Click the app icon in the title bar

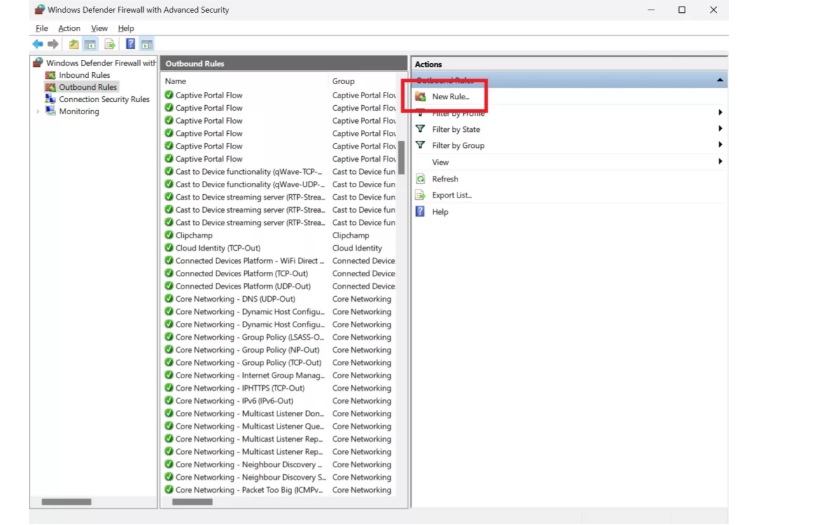pyautogui.click(x=40, y=9)
